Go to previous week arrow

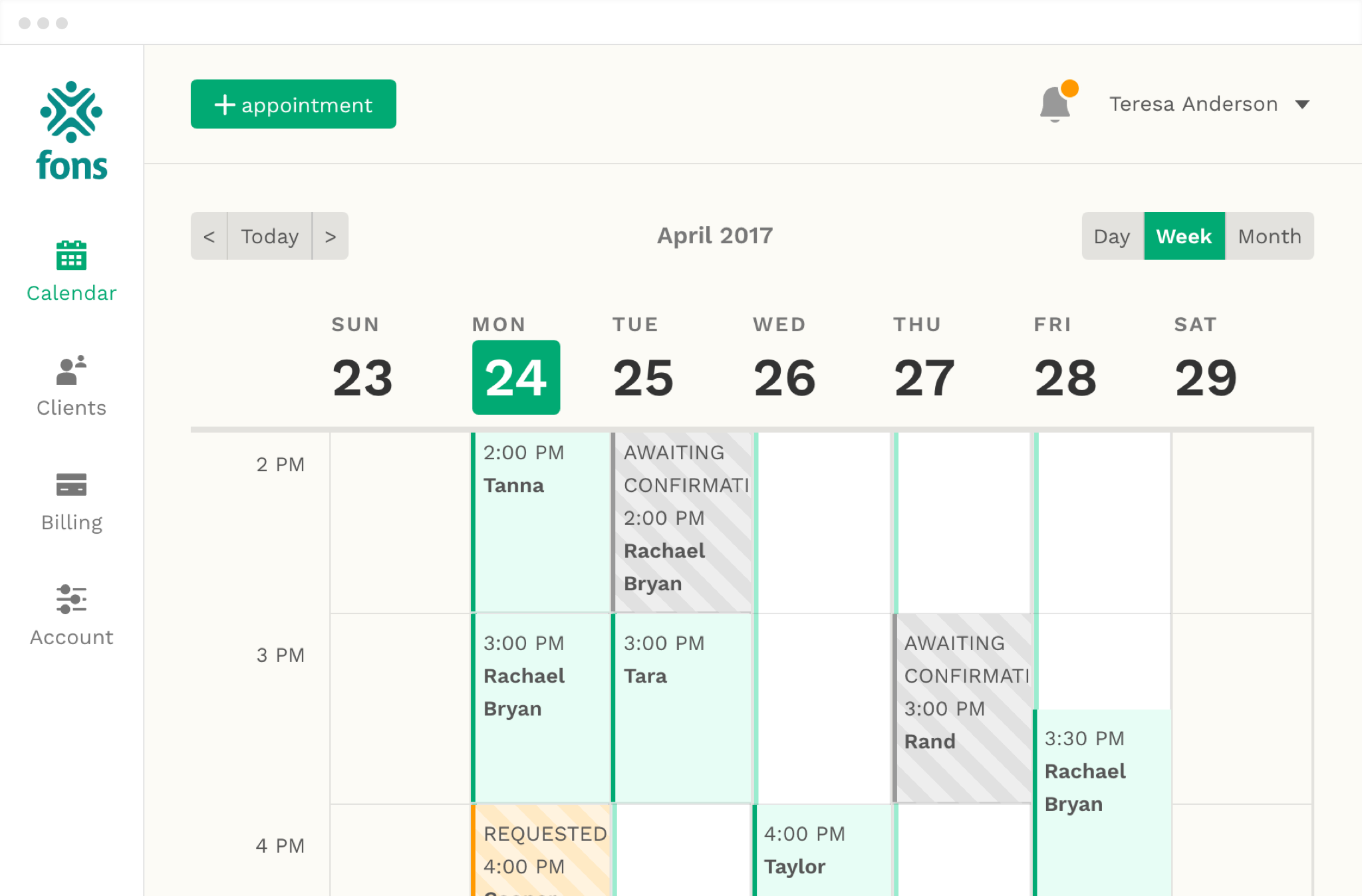(209, 236)
